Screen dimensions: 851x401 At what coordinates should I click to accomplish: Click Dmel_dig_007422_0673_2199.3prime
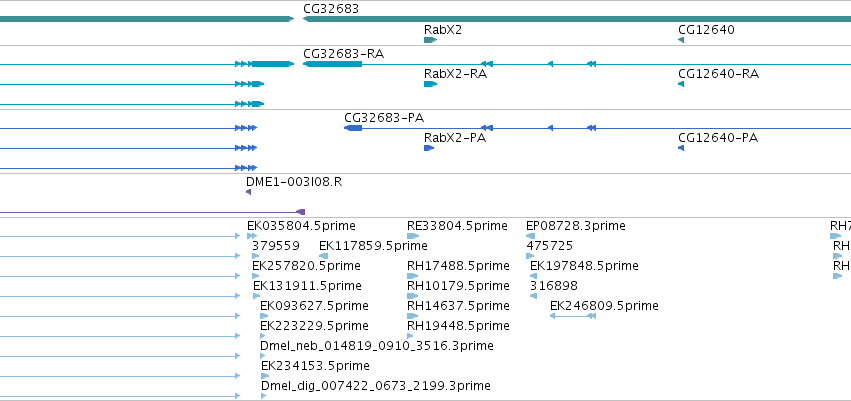point(376,386)
